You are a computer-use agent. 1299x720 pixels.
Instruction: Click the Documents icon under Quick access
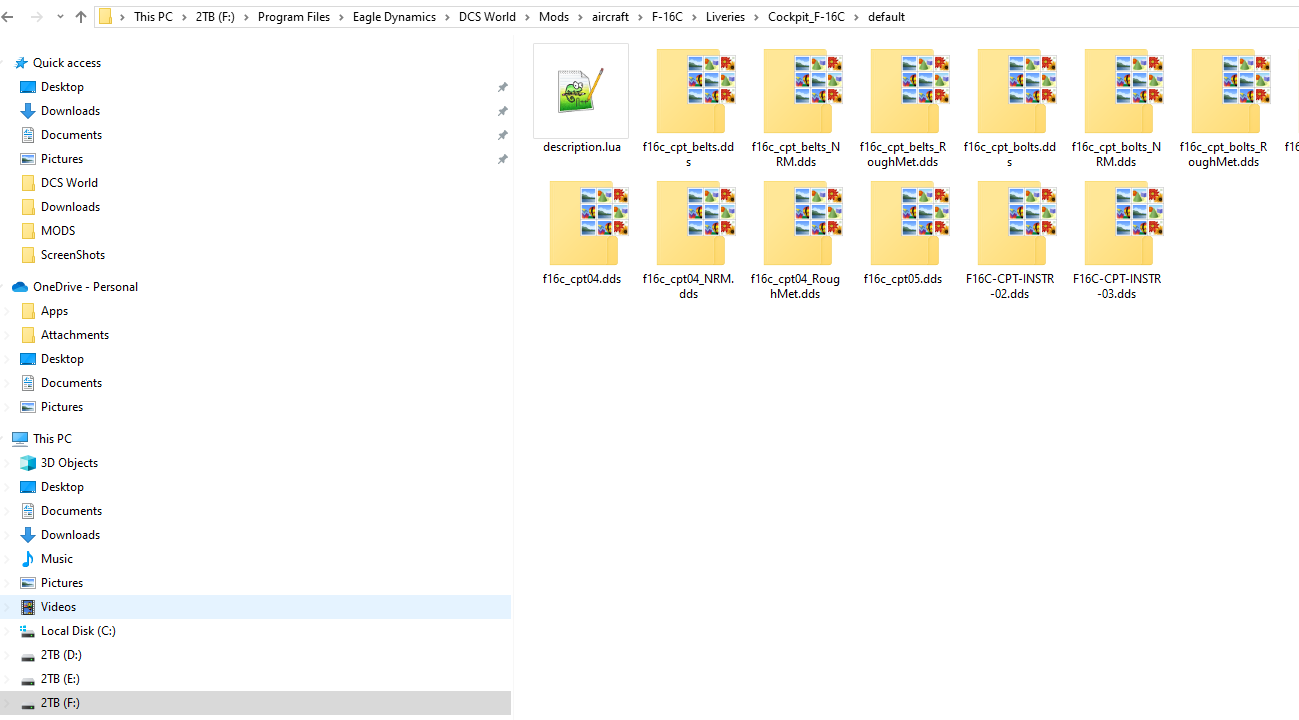tap(28, 135)
